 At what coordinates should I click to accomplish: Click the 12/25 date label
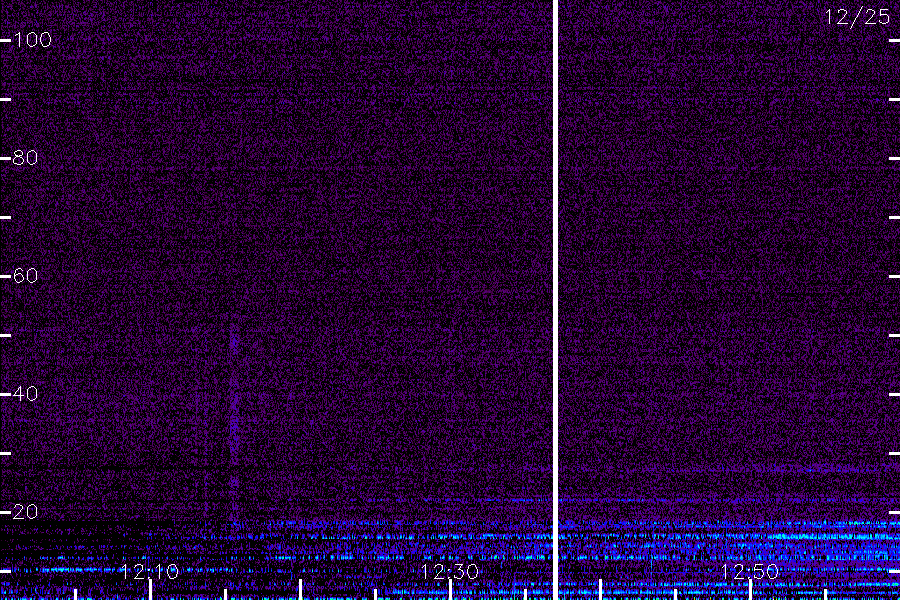coord(858,17)
